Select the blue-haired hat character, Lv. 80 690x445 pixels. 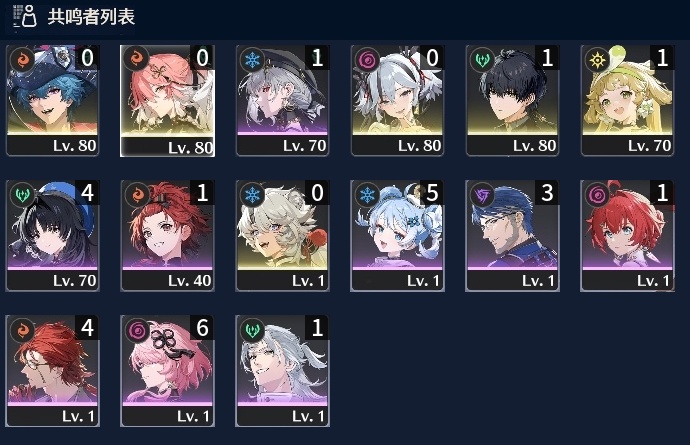coord(52,100)
